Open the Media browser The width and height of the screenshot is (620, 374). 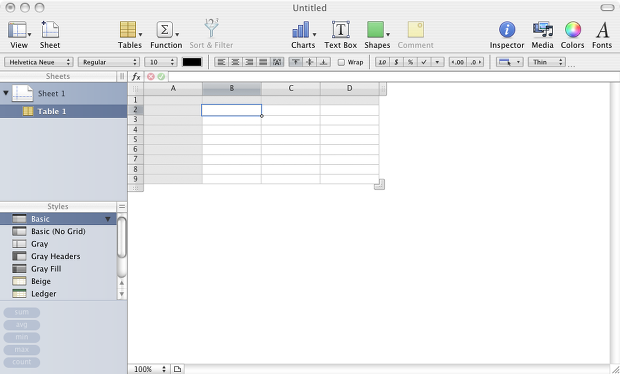pyautogui.click(x=542, y=35)
